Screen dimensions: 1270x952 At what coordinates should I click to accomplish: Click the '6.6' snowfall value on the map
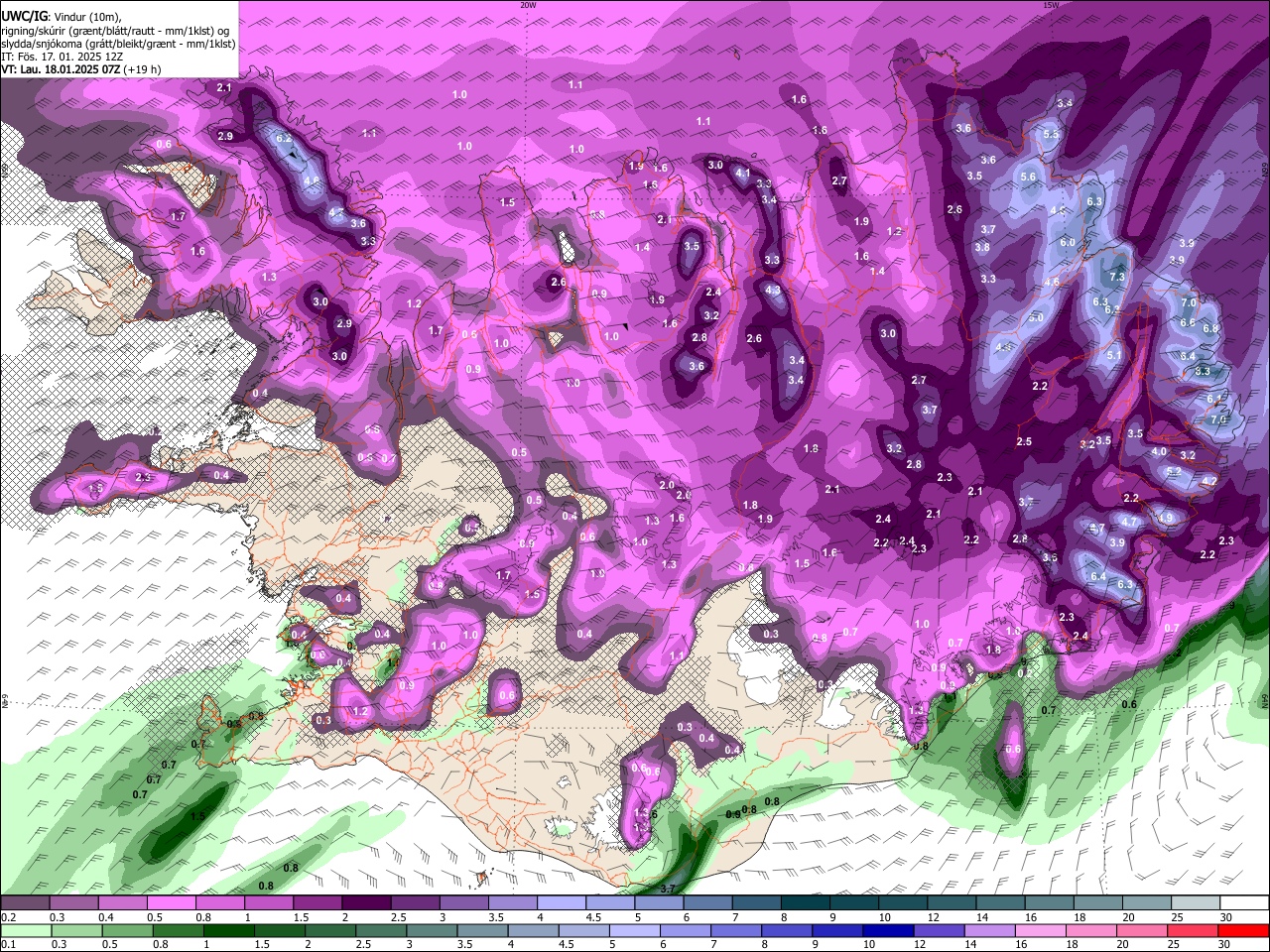[x=1188, y=322]
